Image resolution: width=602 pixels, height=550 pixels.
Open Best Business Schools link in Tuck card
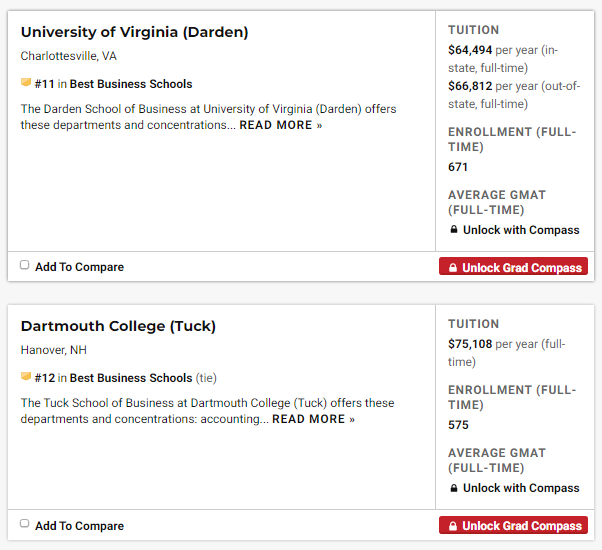point(131,378)
